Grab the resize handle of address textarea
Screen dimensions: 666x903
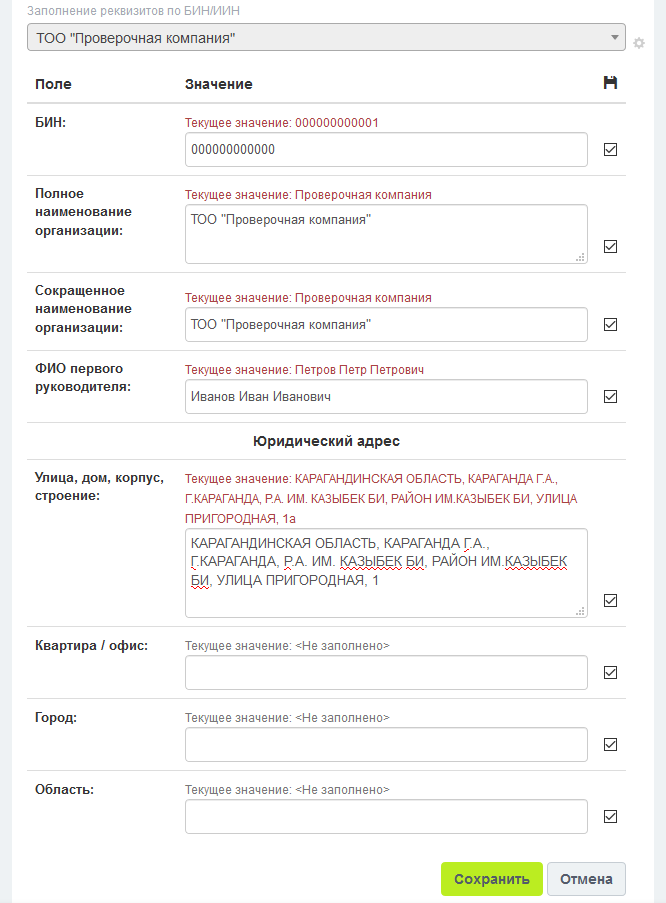pyautogui.click(x=580, y=610)
